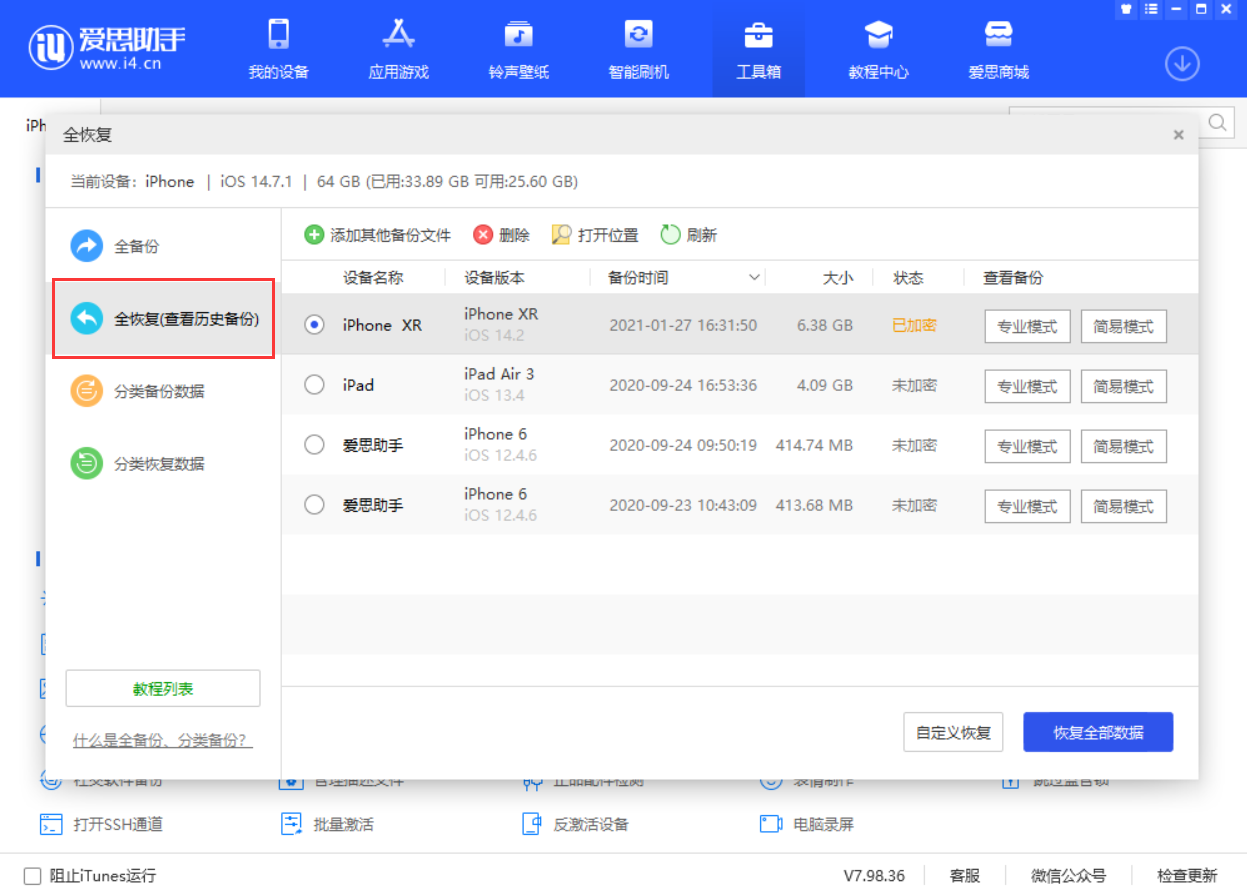Click the red delete backup icon
The image size is (1247, 896).
click(483, 235)
